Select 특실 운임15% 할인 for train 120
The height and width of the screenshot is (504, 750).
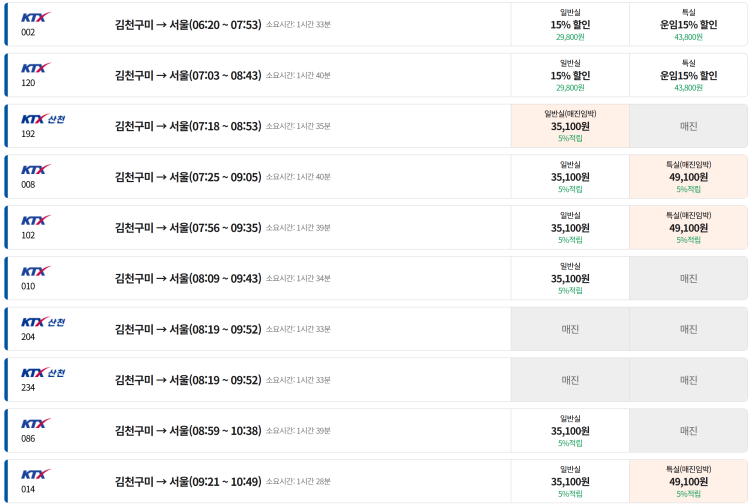tap(688, 75)
